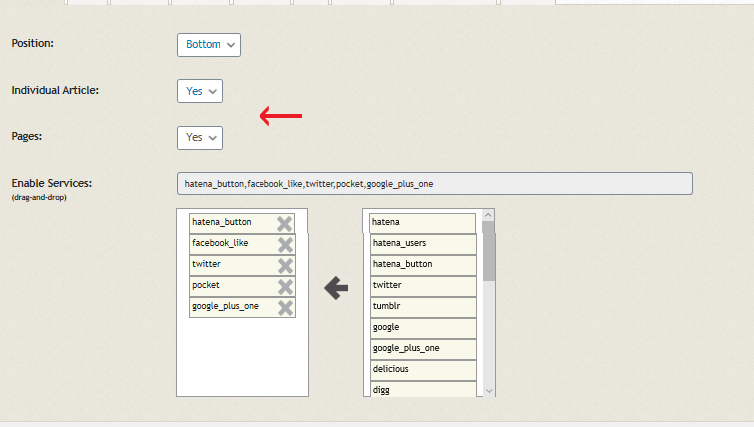The width and height of the screenshot is (754, 427).
Task: Remove google_plus_one with X icon
Action: (x=285, y=308)
